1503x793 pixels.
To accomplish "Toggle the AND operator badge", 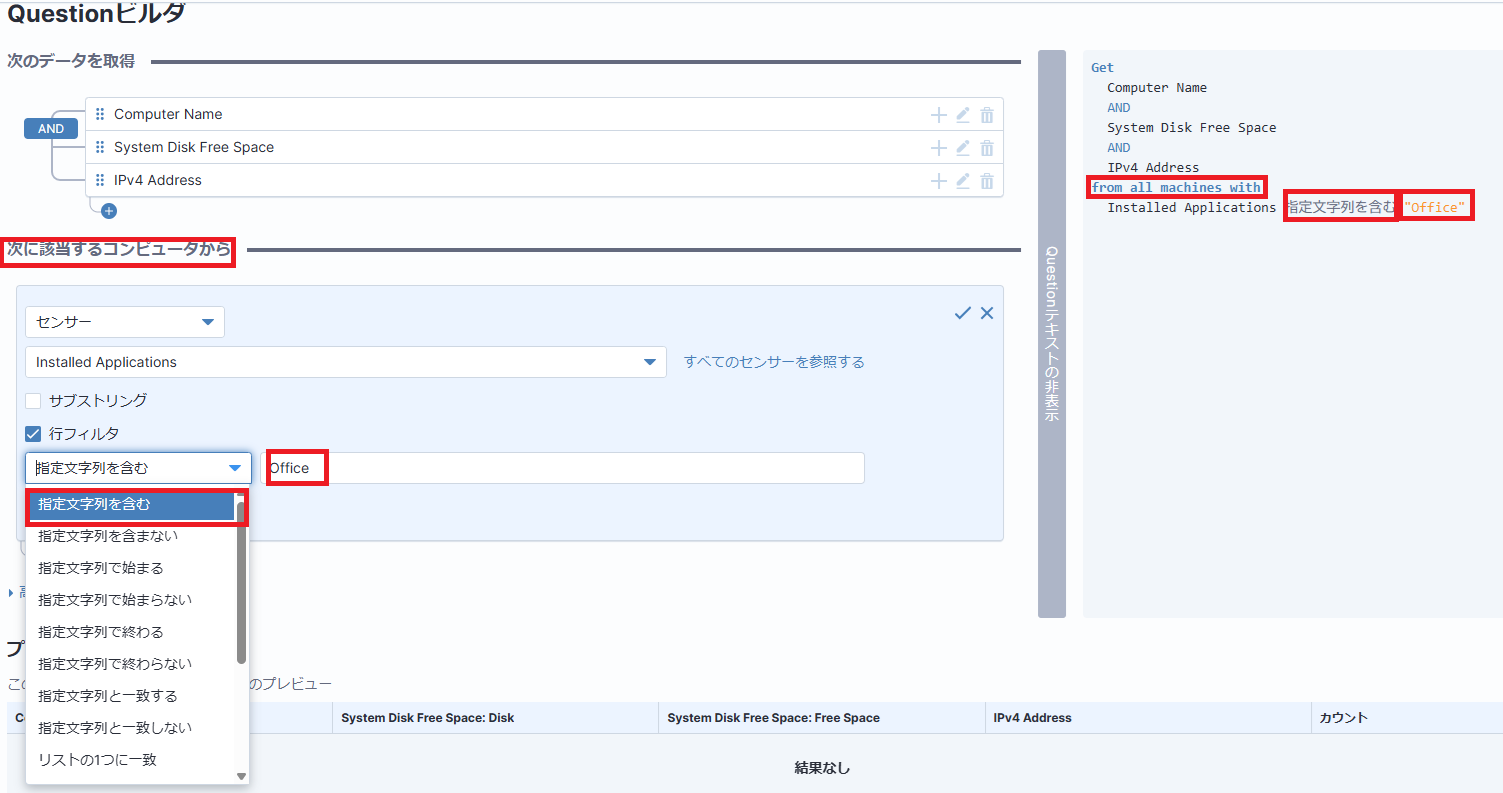I will pos(51,129).
